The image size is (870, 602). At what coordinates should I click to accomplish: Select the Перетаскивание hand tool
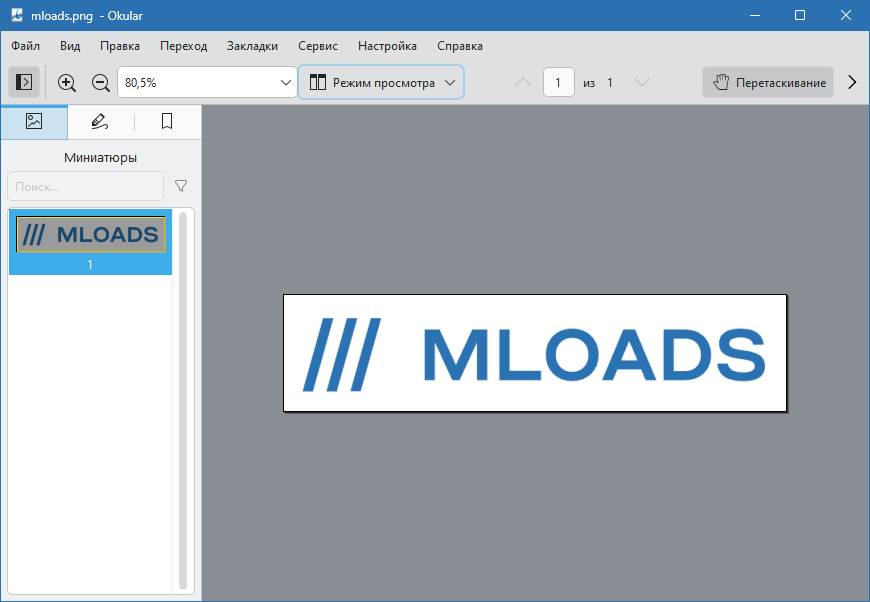[767, 82]
